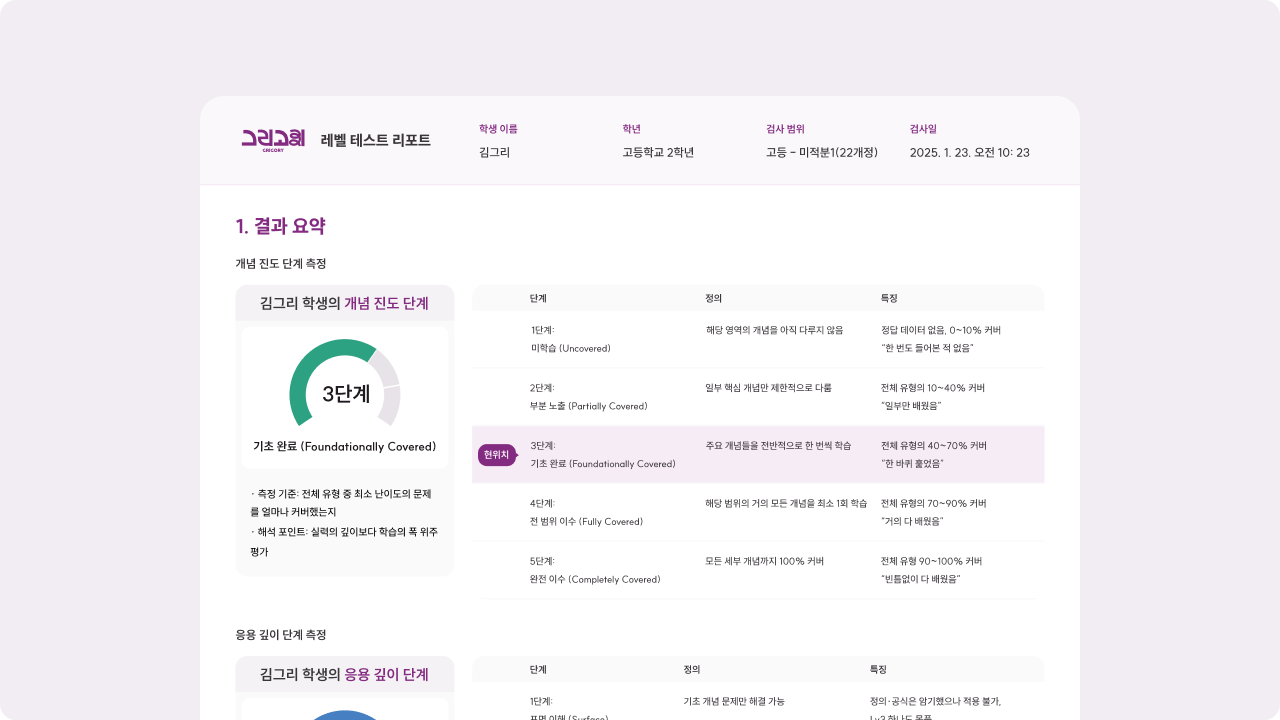The height and width of the screenshot is (720, 1280).
Task: Click the '검사일' label
Action: tap(923, 129)
